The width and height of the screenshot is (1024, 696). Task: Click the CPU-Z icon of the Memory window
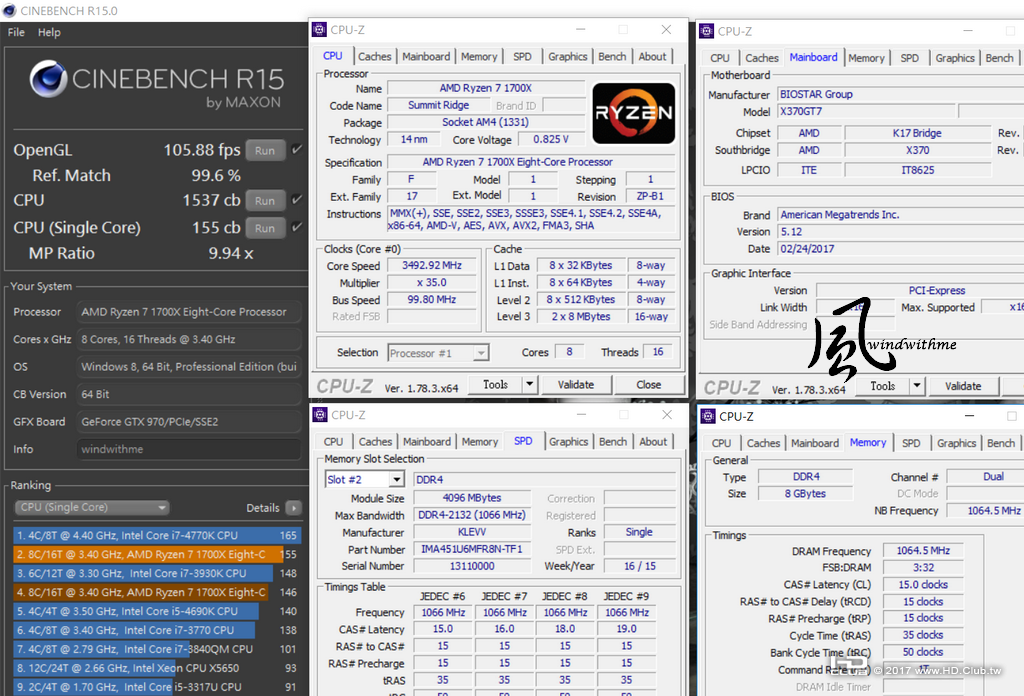[707, 416]
